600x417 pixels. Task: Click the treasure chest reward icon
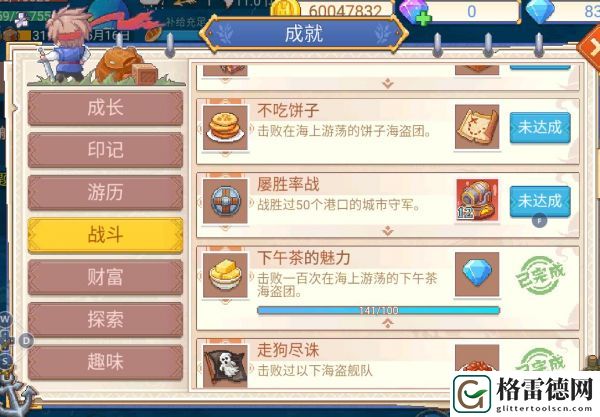477,200
